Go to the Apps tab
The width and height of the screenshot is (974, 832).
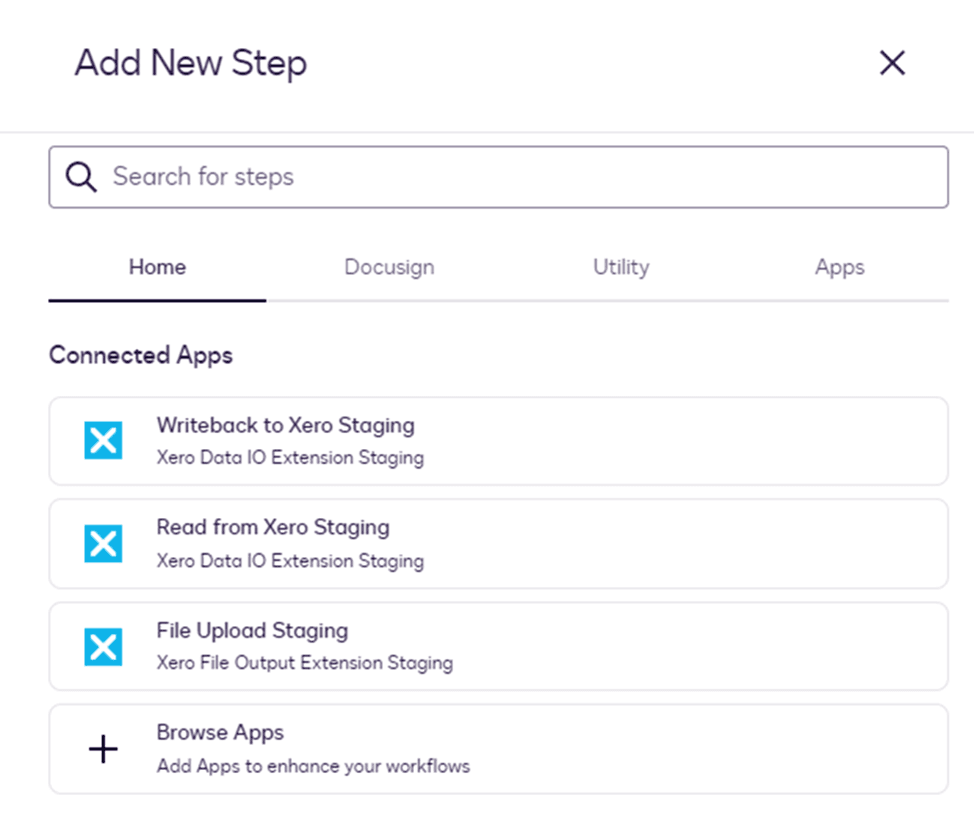tap(839, 268)
